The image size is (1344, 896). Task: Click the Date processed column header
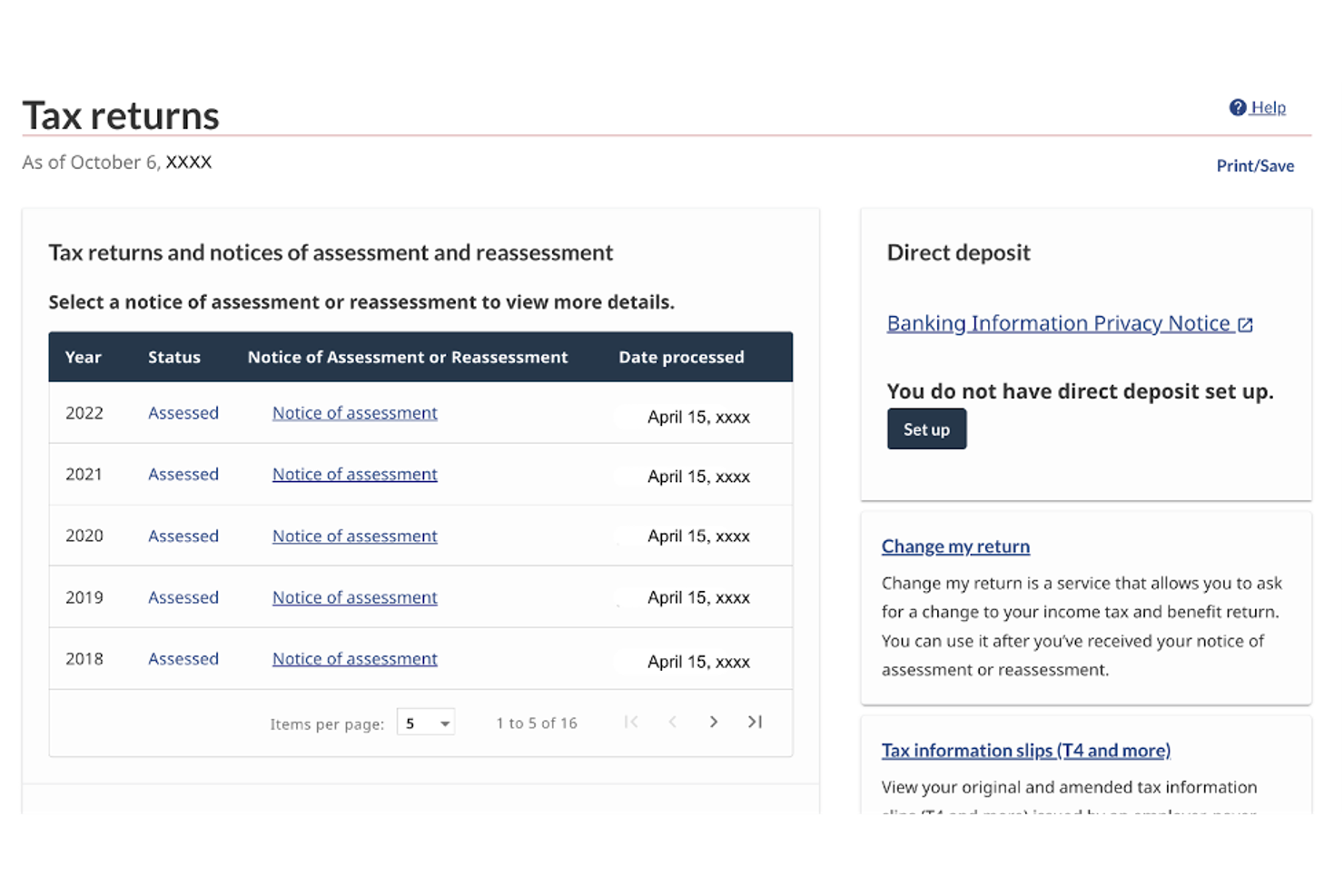coord(681,358)
